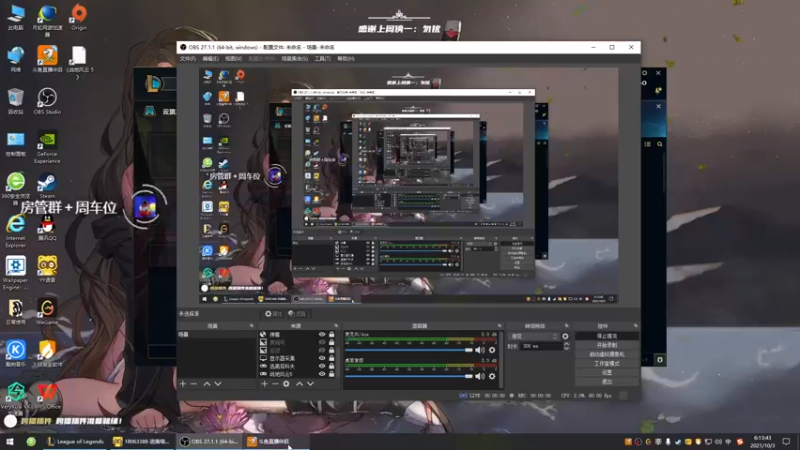This screenshot has width=800, height=450.
Task: Click the 退出 exit button in controls
Action: [x=607, y=382]
